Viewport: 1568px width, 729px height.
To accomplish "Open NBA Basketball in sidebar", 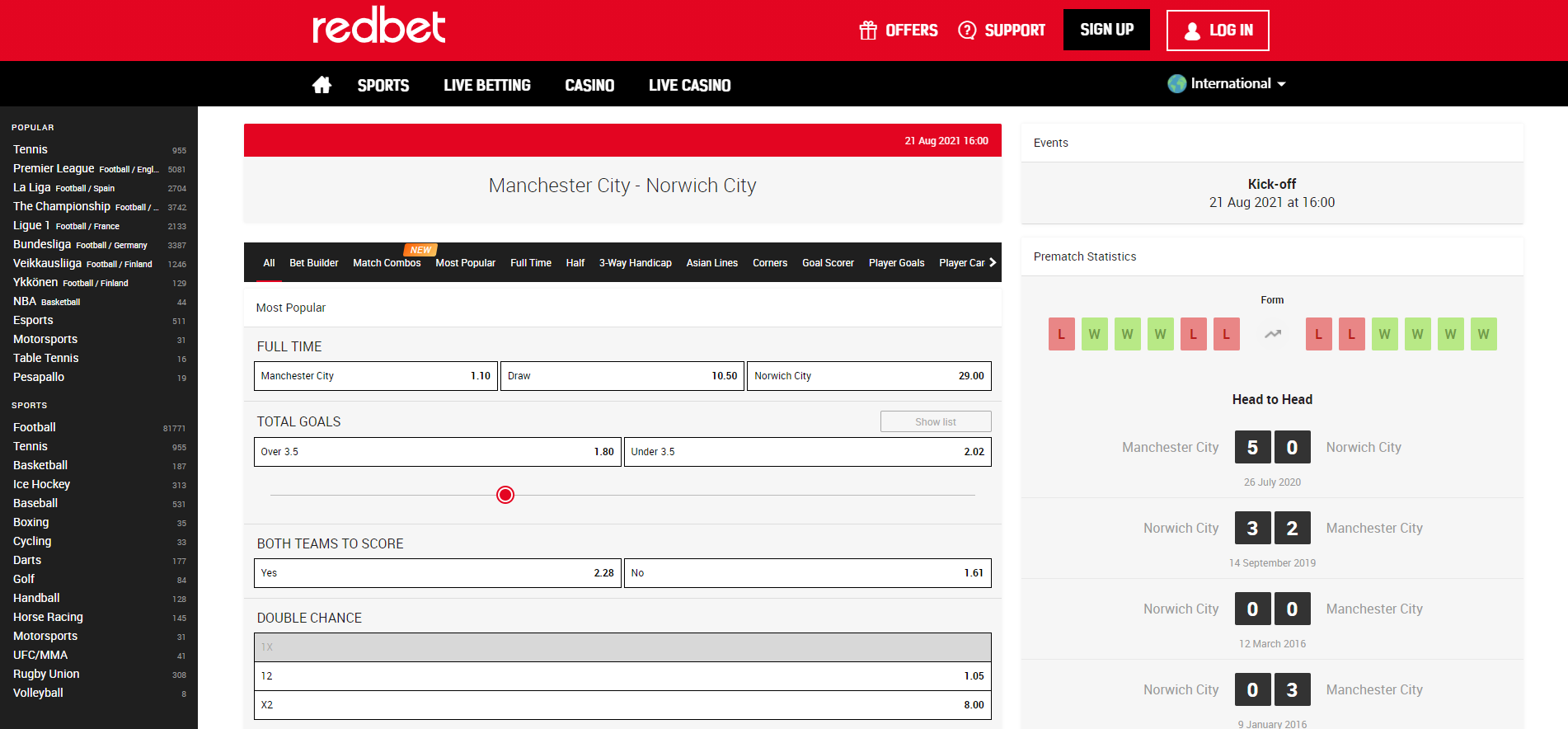I will (99, 301).
